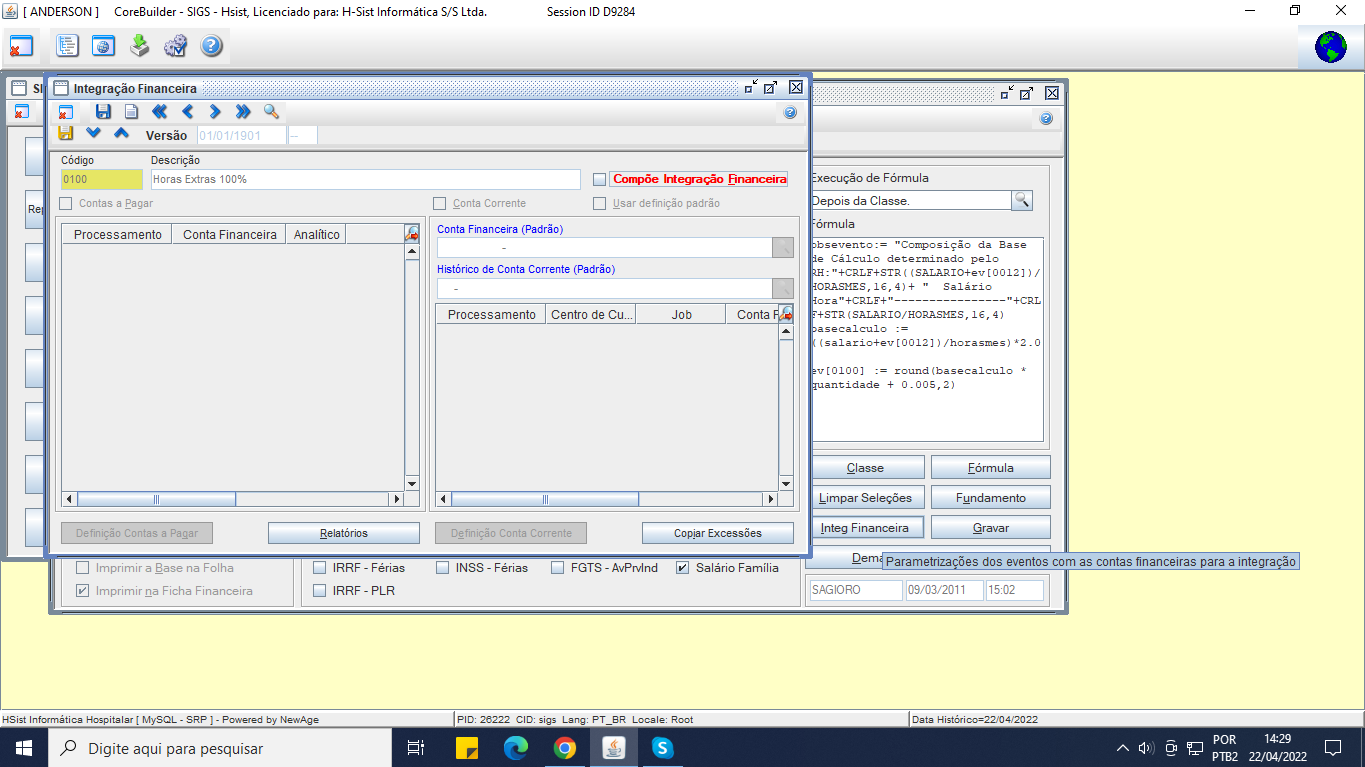Viewport: 1365px width, 767px height.
Task: Click the left table horizontal scrollbar thumb
Action: pos(156,499)
